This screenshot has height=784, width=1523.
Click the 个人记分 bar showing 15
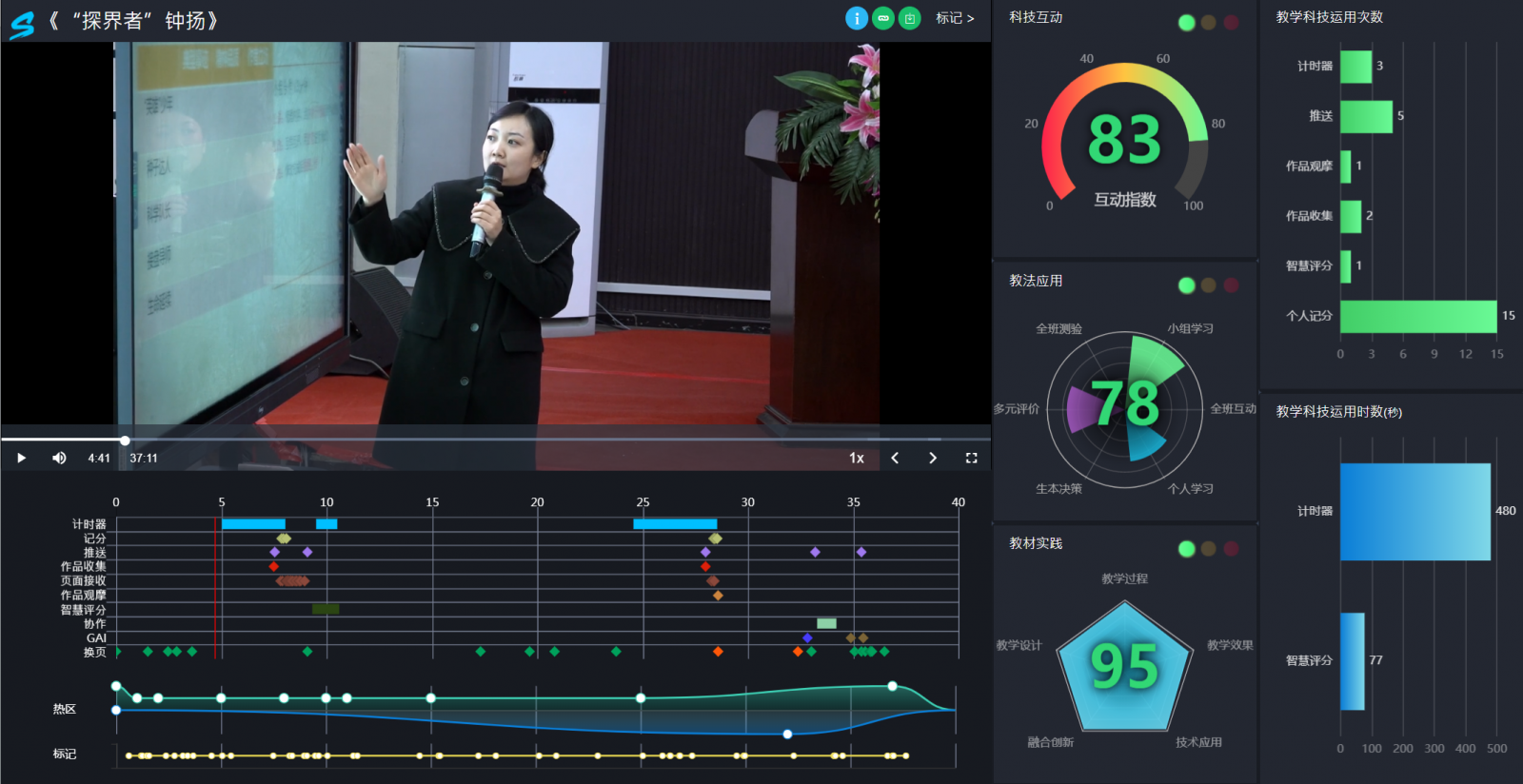pos(1417,316)
